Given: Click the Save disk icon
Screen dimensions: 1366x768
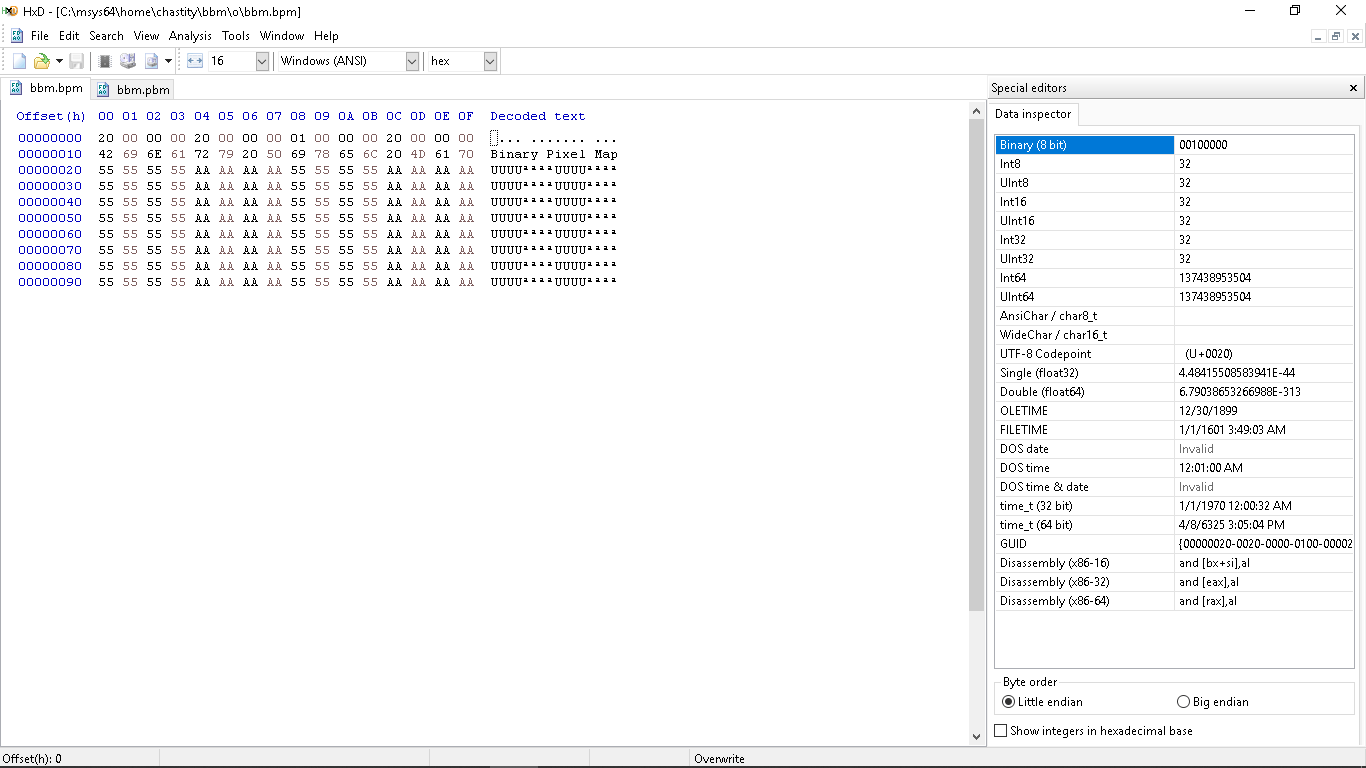Looking at the screenshot, I should click(77, 60).
